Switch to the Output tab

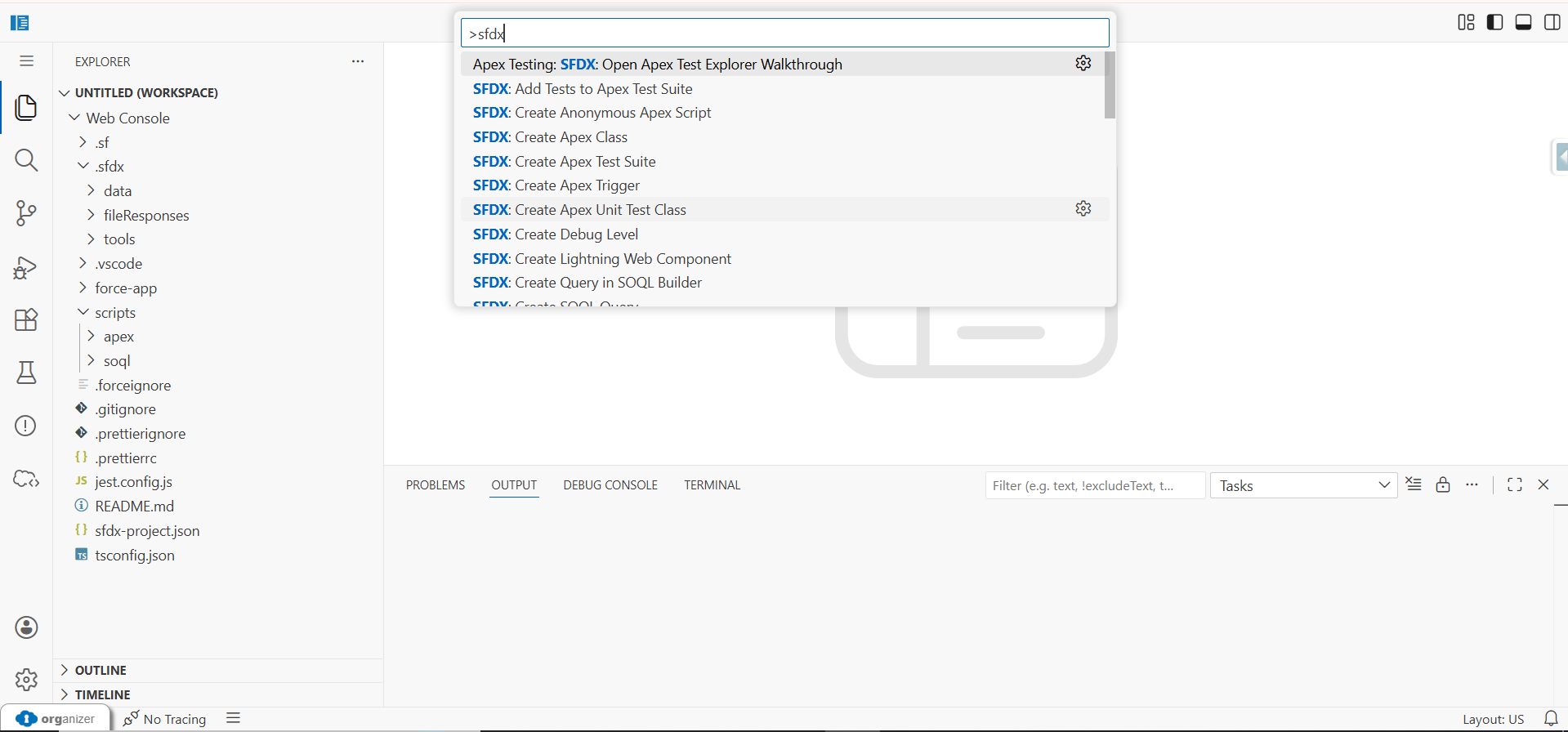[x=514, y=484]
